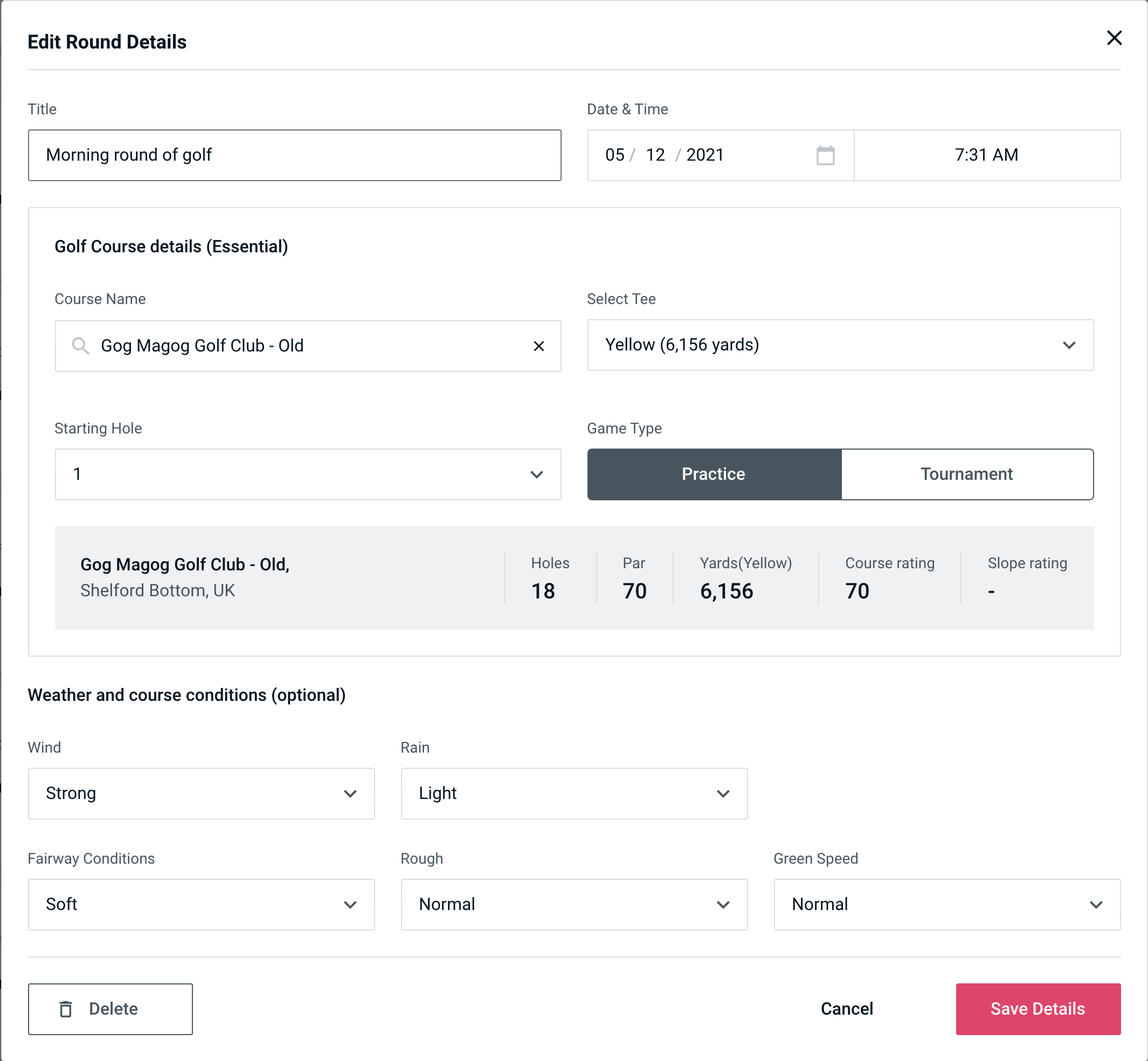
Task: Click the calendar icon for date picker
Action: pyautogui.click(x=826, y=155)
